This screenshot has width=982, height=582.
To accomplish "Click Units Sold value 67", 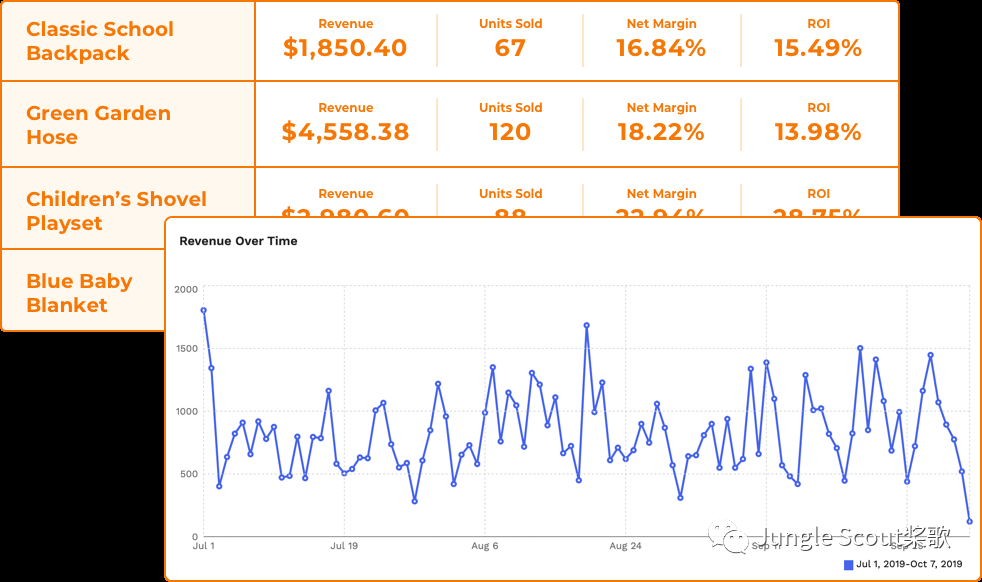I will [510, 48].
